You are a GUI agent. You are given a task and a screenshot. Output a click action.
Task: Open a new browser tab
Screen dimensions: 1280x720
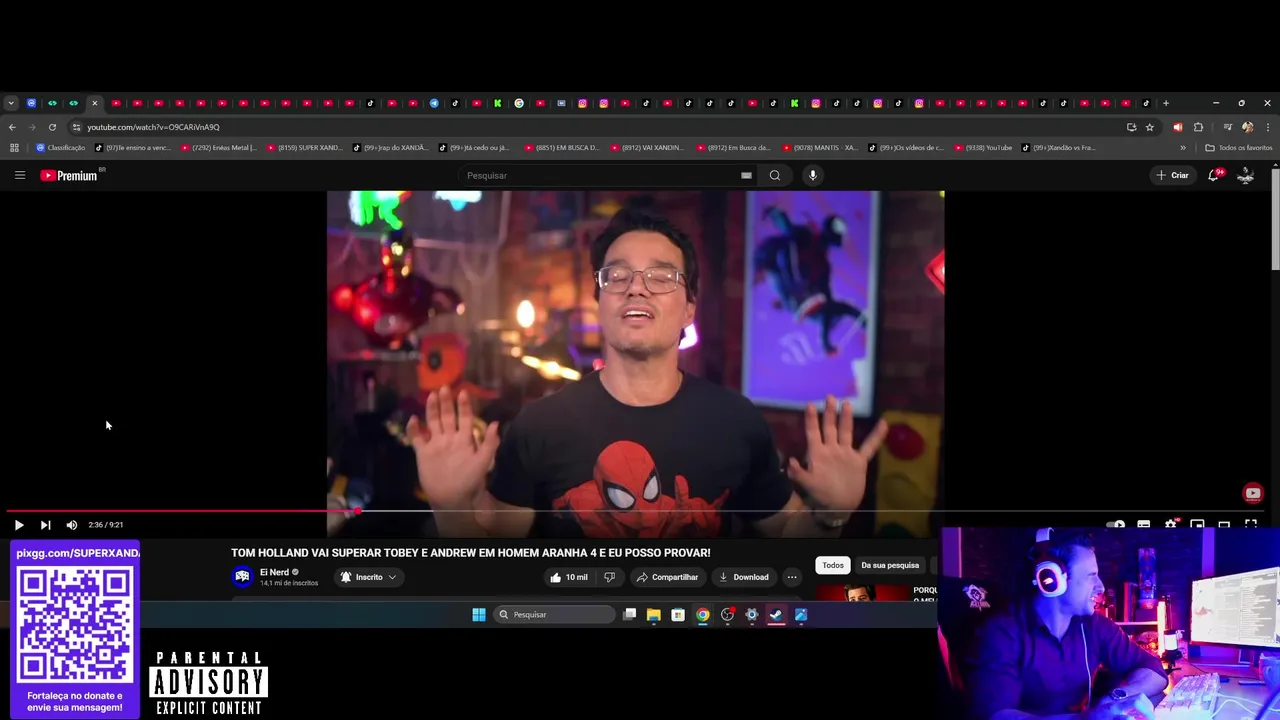tap(1166, 103)
